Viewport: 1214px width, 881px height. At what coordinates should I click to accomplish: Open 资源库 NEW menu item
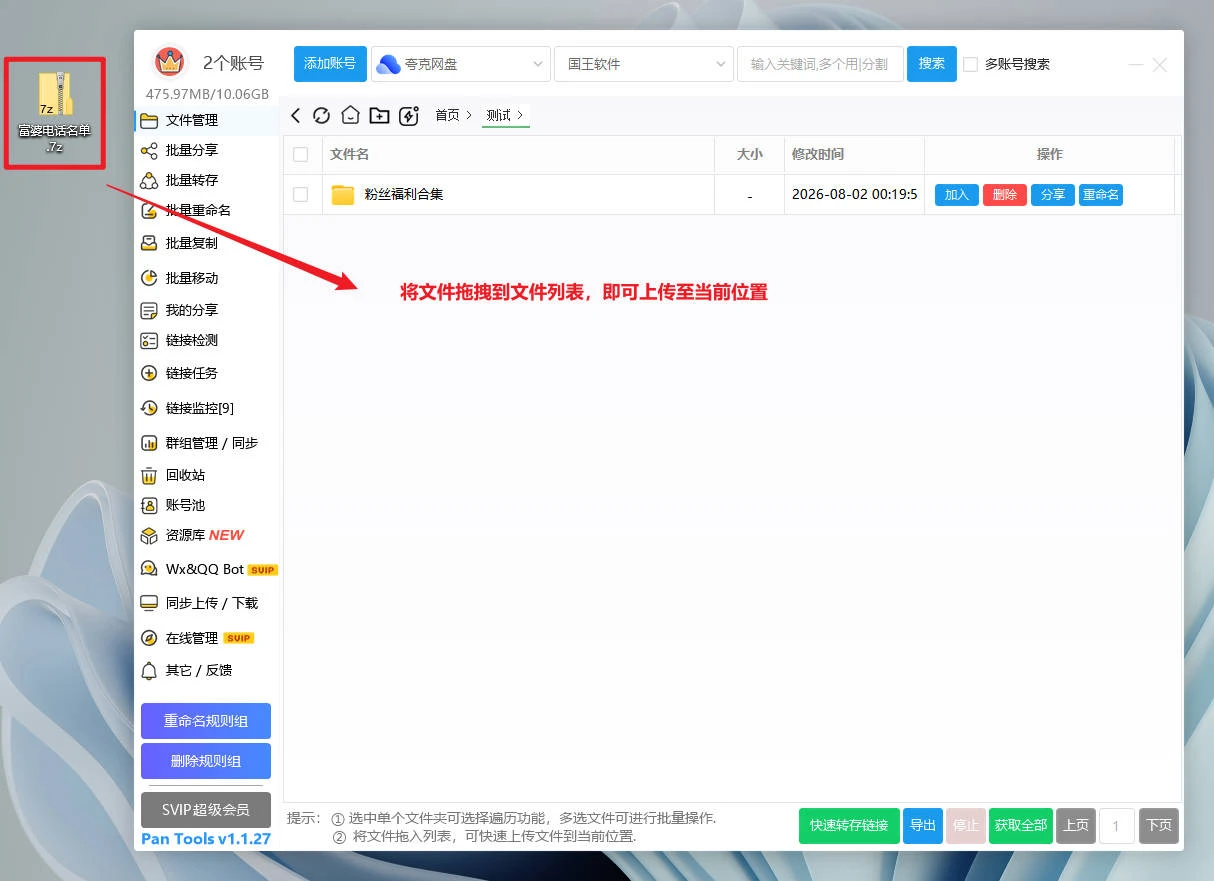[207, 536]
